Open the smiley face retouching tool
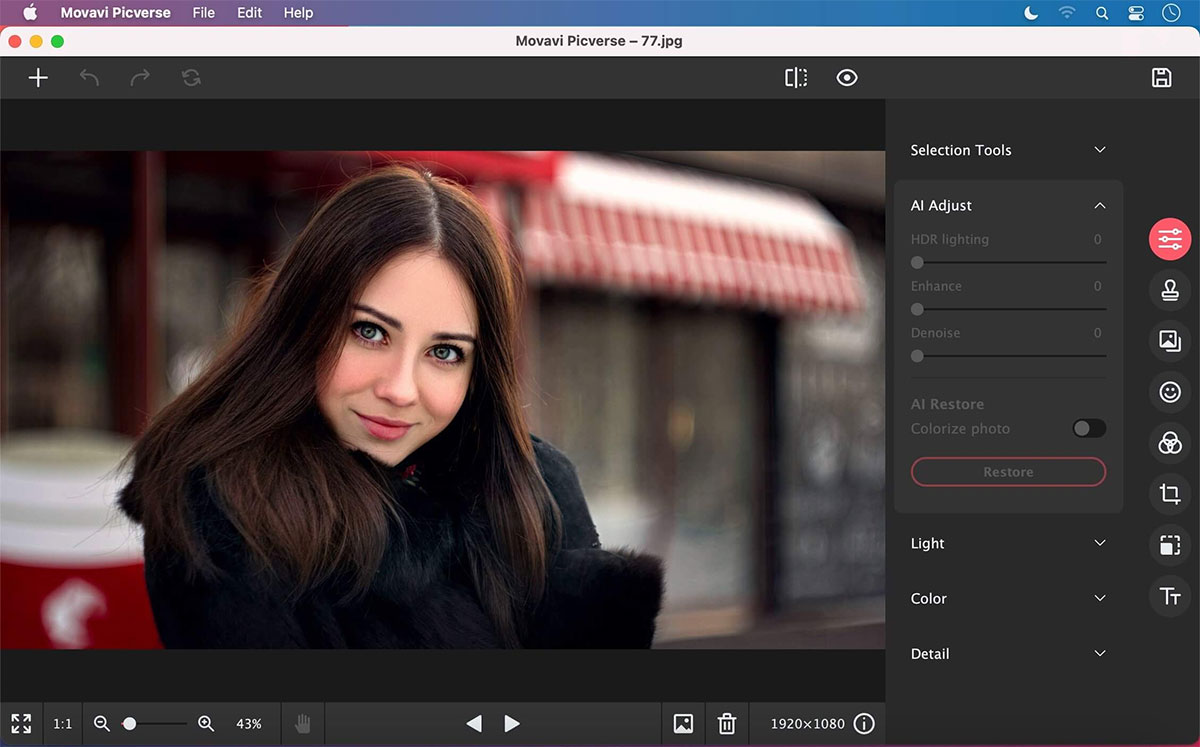The height and width of the screenshot is (747, 1200). [1170, 392]
